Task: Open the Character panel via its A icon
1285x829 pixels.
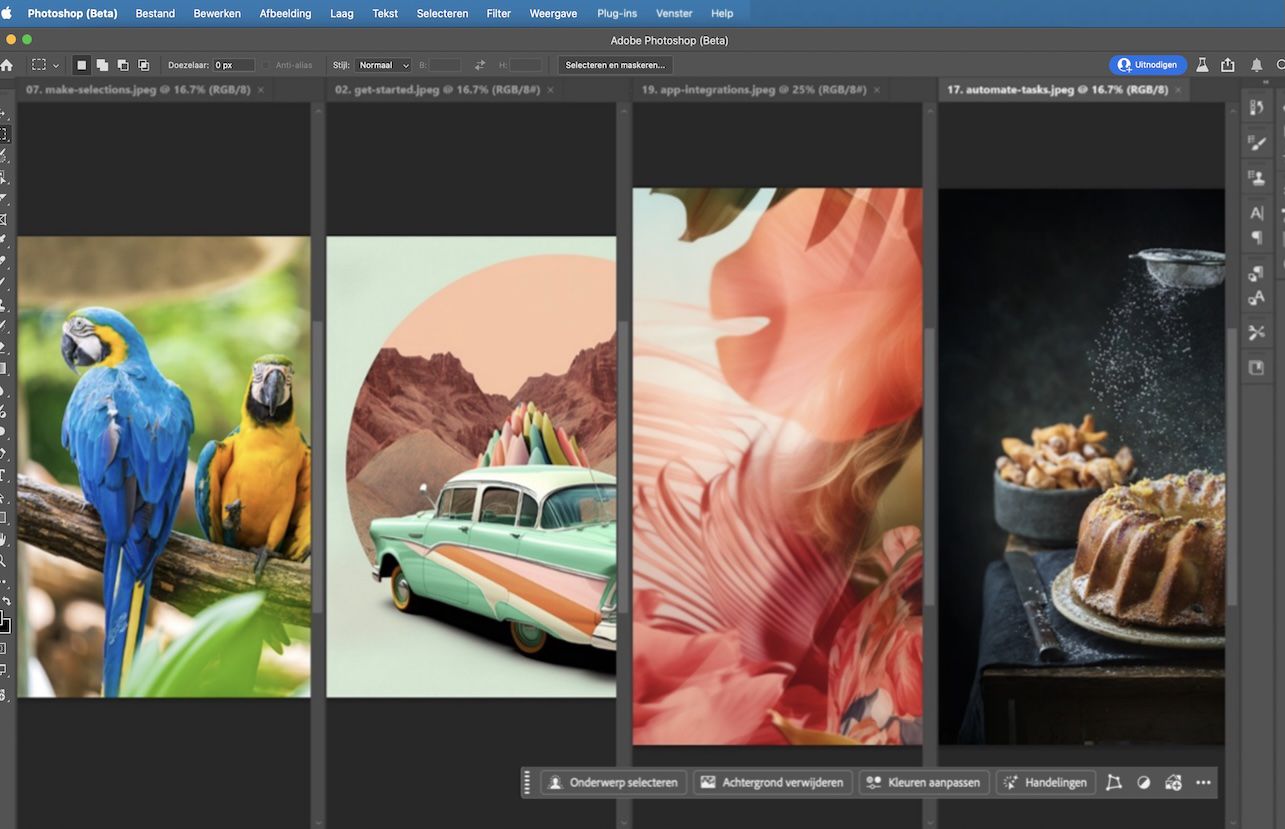Action: coord(1257,212)
